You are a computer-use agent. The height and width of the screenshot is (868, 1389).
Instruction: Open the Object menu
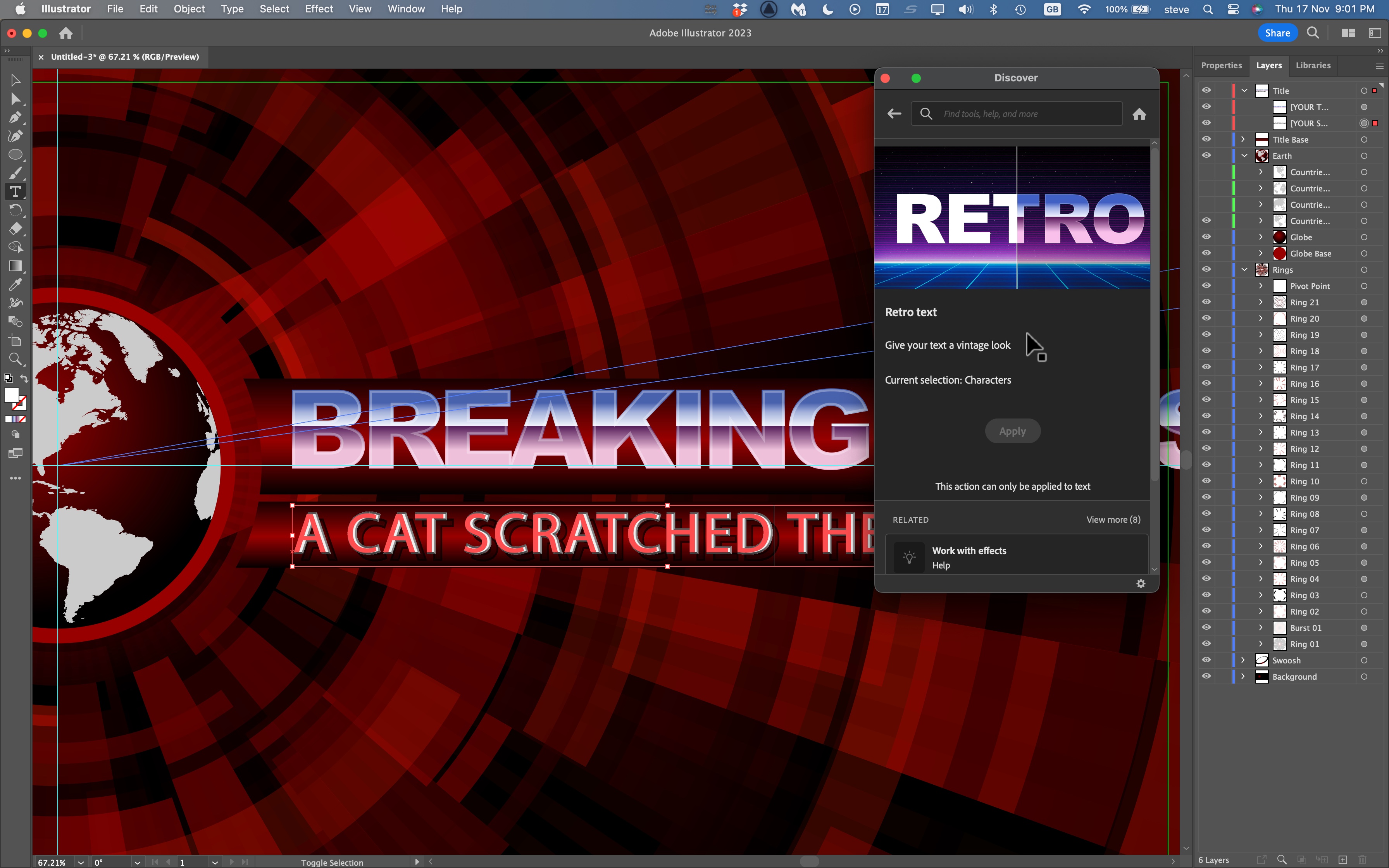[189, 9]
